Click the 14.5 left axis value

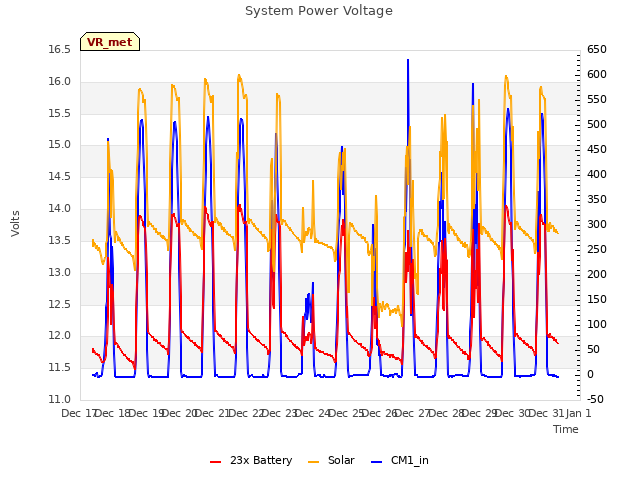[60, 176]
